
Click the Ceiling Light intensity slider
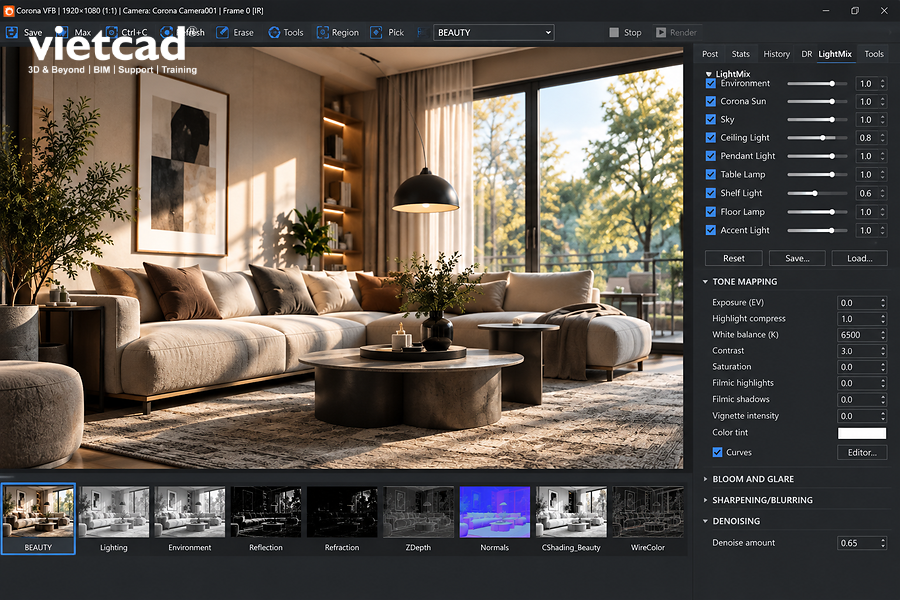coord(817,138)
